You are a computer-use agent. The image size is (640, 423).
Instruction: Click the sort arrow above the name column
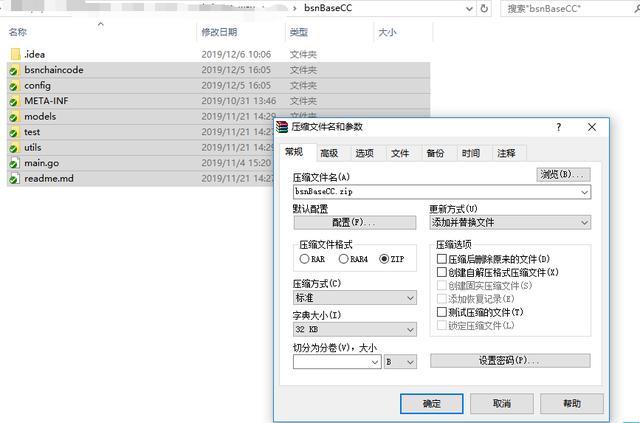click(x=100, y=24)
